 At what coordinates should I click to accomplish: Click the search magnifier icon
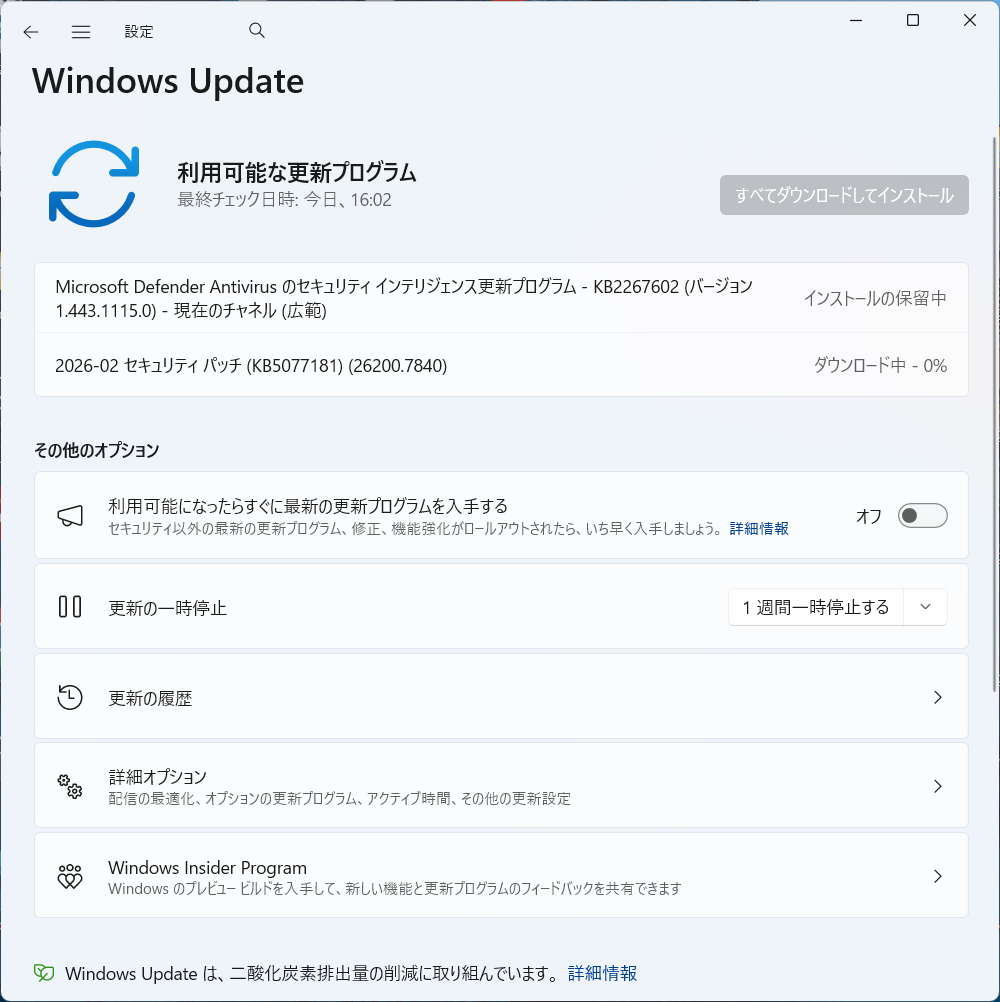(x=257, y=30)
